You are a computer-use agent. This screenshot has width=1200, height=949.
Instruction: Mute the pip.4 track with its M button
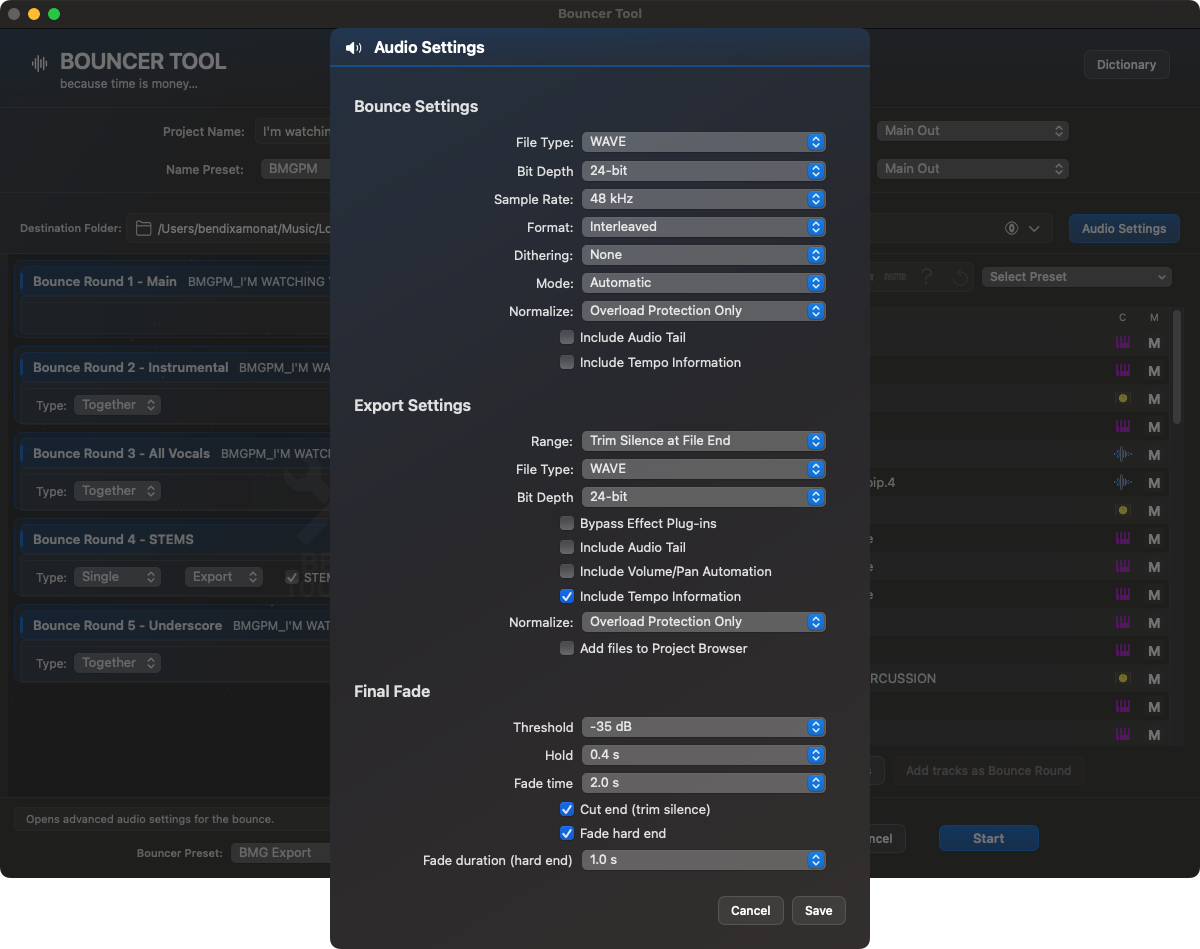click(1154, 483)
